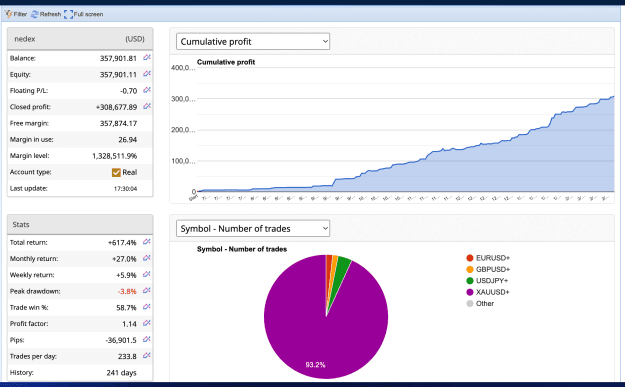Click the Profit factor value 1.14
Image resolution: width=625 pixels, height=387 pixels.
[129, 324]
